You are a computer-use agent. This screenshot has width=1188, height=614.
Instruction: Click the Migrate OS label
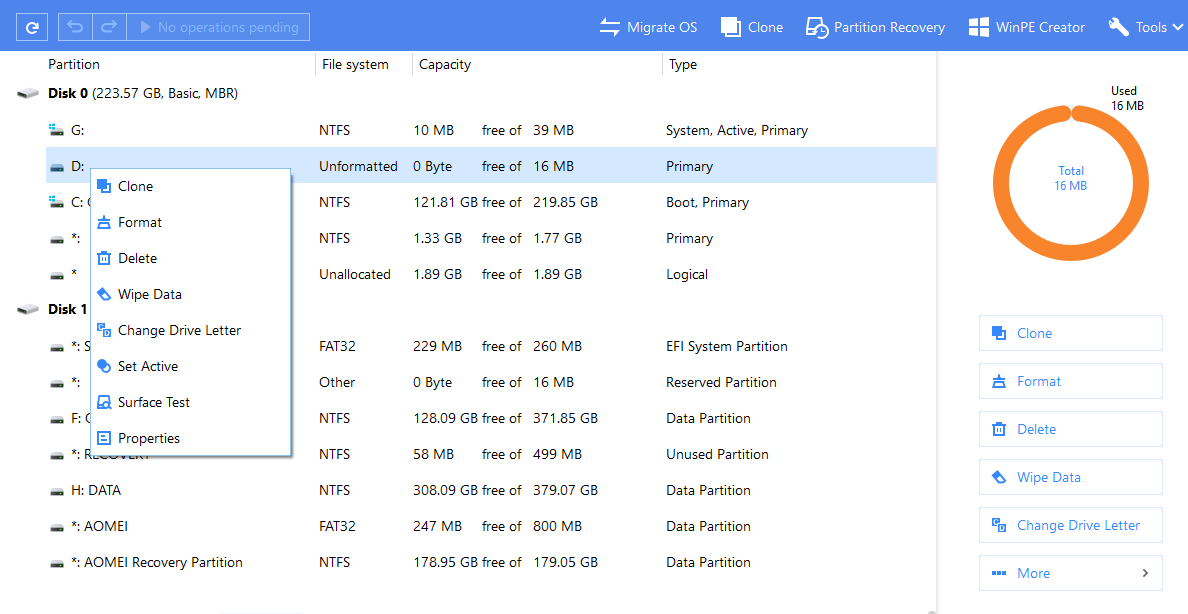click(662, 27)
